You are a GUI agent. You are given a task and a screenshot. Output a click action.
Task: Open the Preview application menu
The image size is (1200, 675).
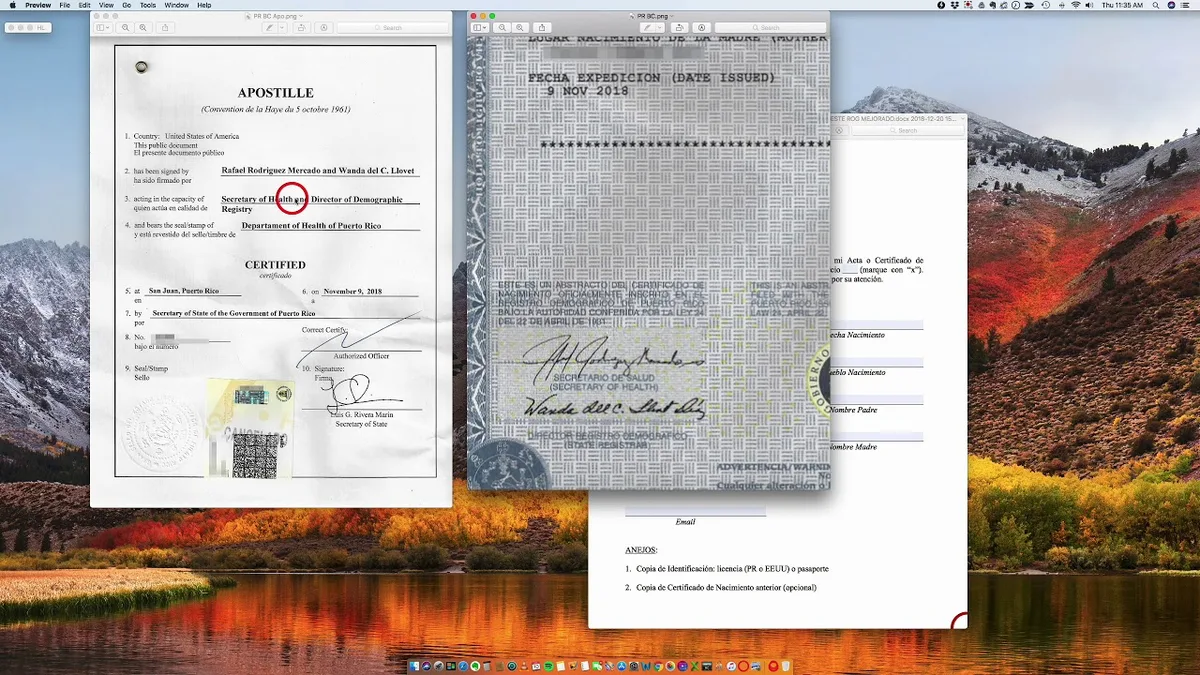tap(38, 5)
